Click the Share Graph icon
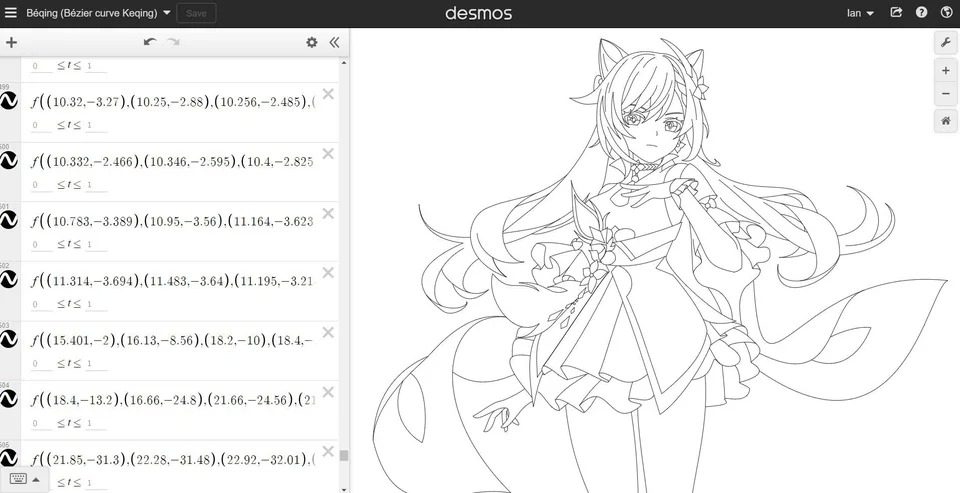The image size is (960, 493). point(896,13)
